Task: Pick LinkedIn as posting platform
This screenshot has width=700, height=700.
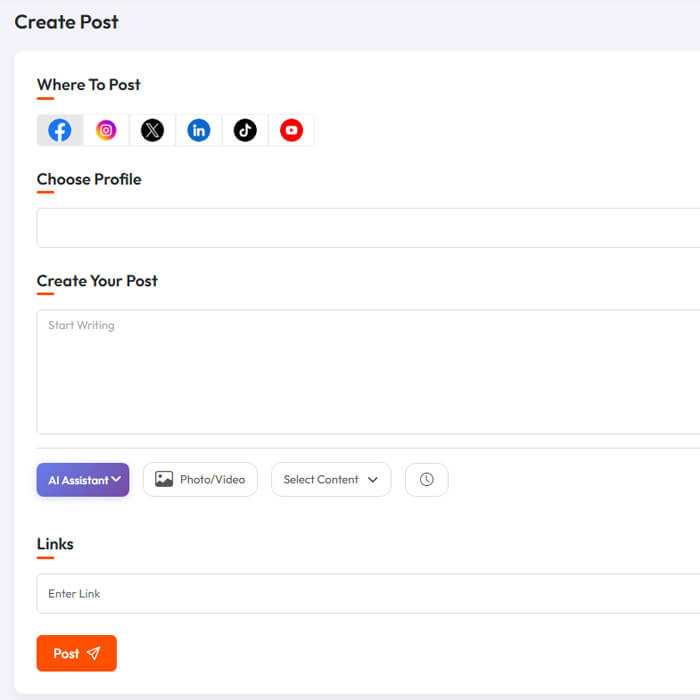Action: [199, 130]
